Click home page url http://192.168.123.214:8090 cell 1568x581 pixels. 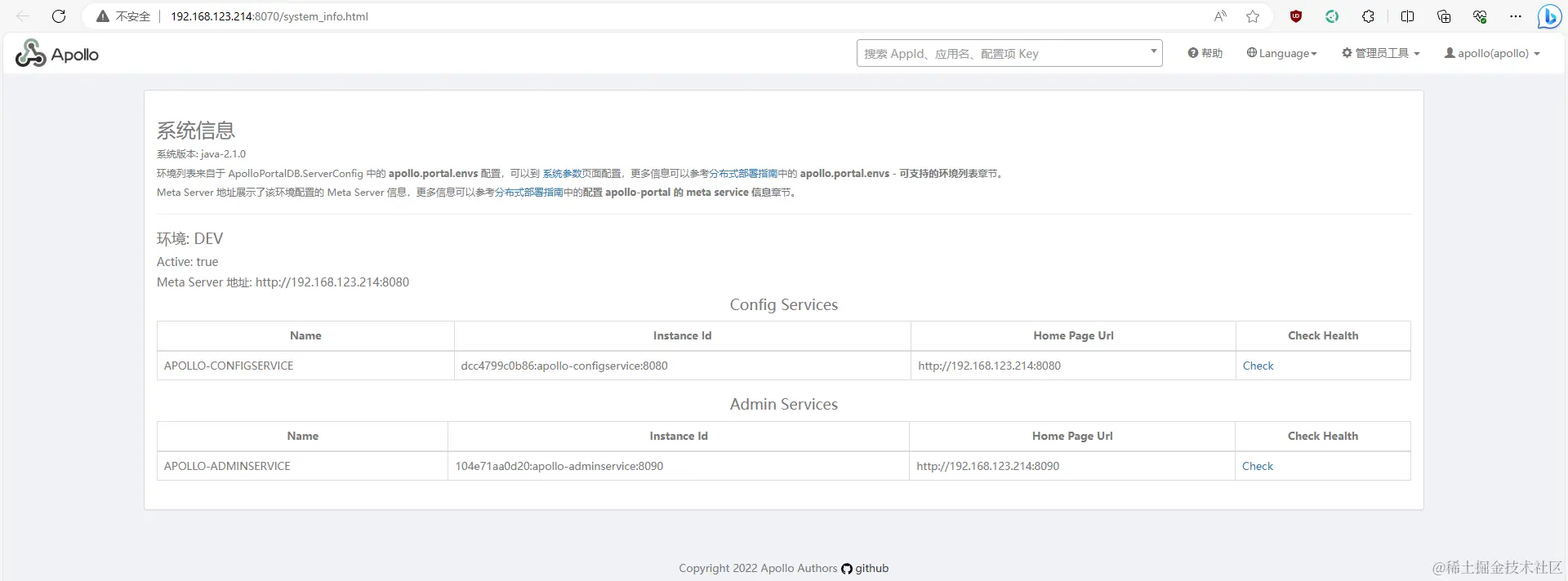point(1071,466)
